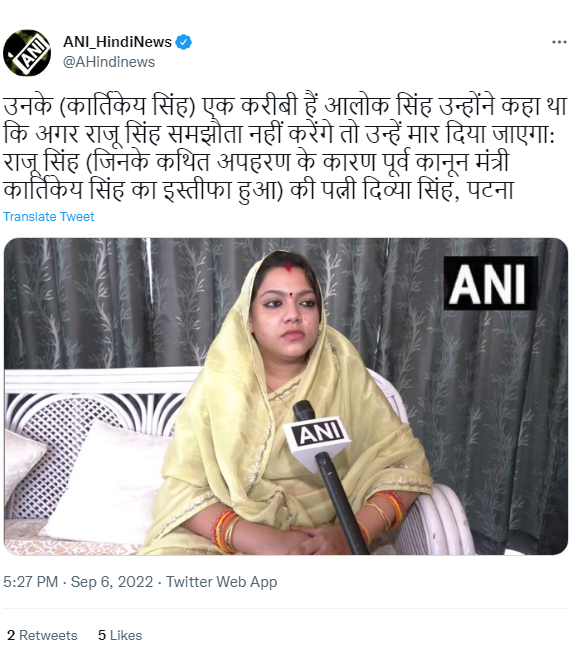Open the 5:27 PM timestamp link
Image resolution: width=583 pixels, height=658 pixels.
coord(31,582)
